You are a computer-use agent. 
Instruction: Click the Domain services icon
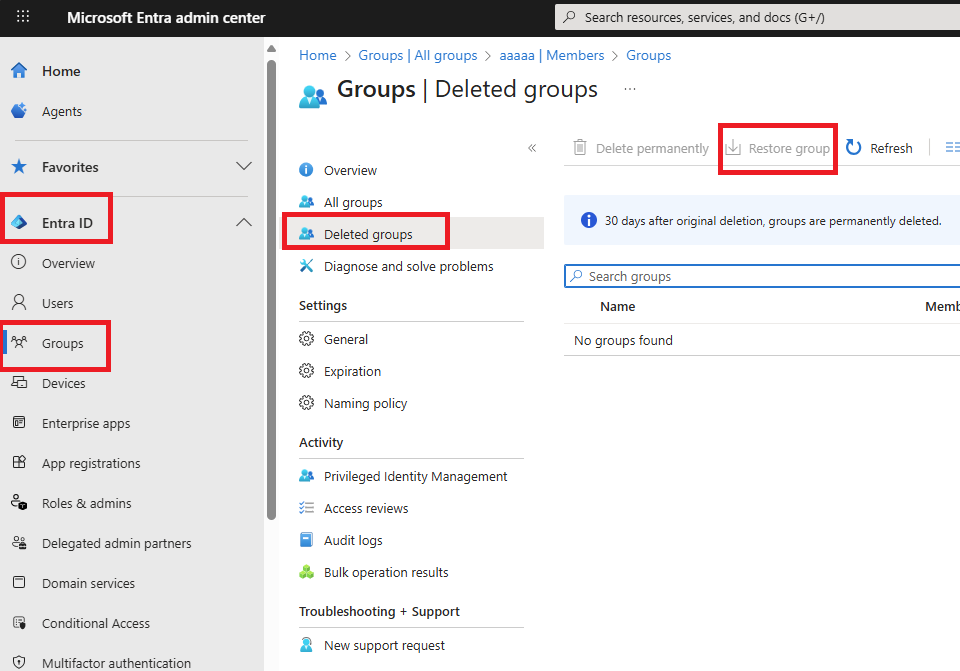19,582
